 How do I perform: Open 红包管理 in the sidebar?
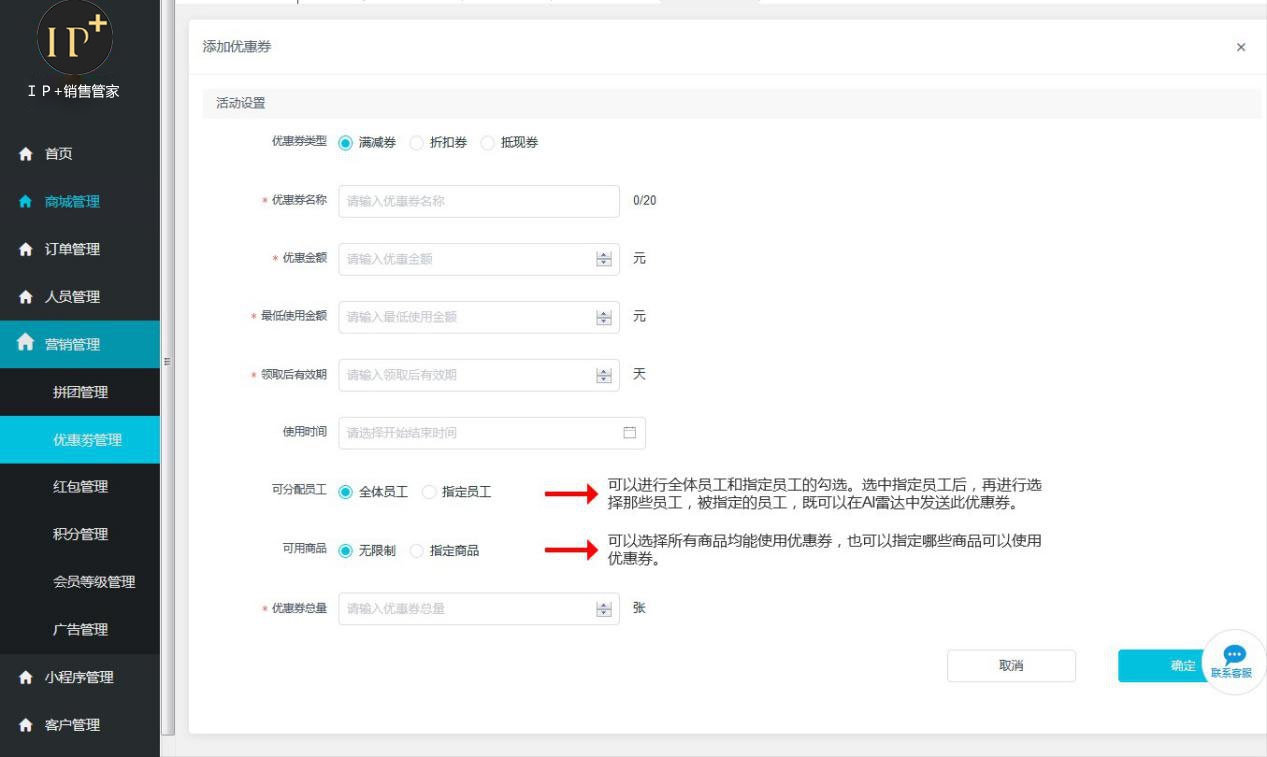80,487
